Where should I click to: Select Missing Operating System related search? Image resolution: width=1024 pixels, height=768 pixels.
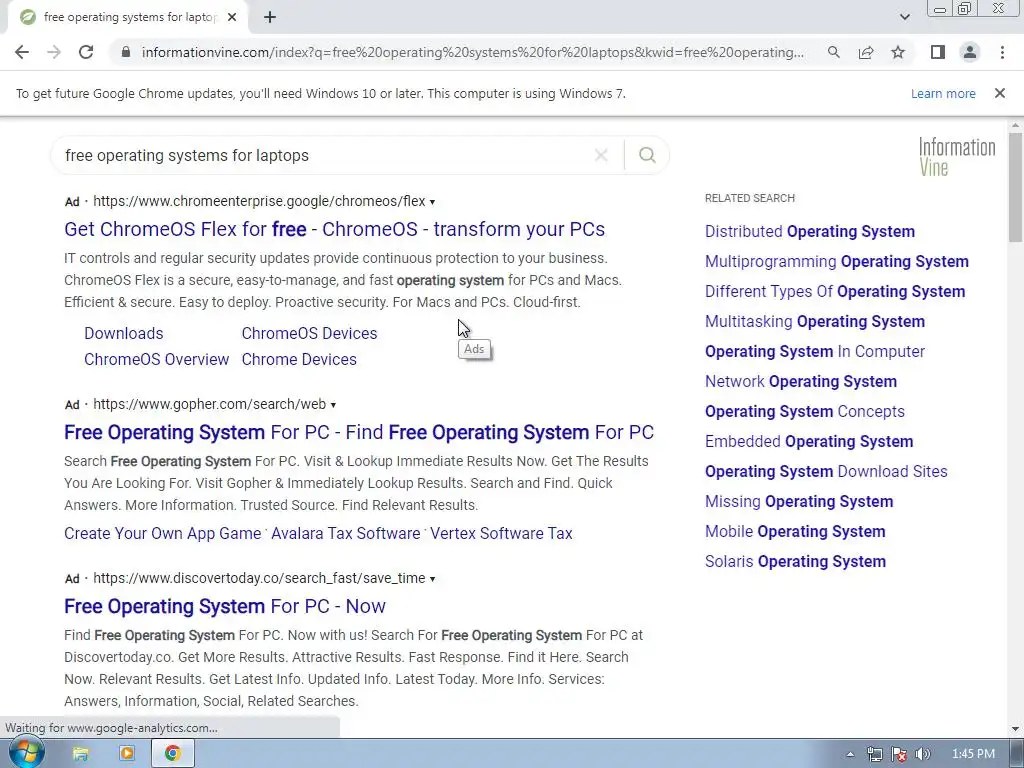(799, 502)
